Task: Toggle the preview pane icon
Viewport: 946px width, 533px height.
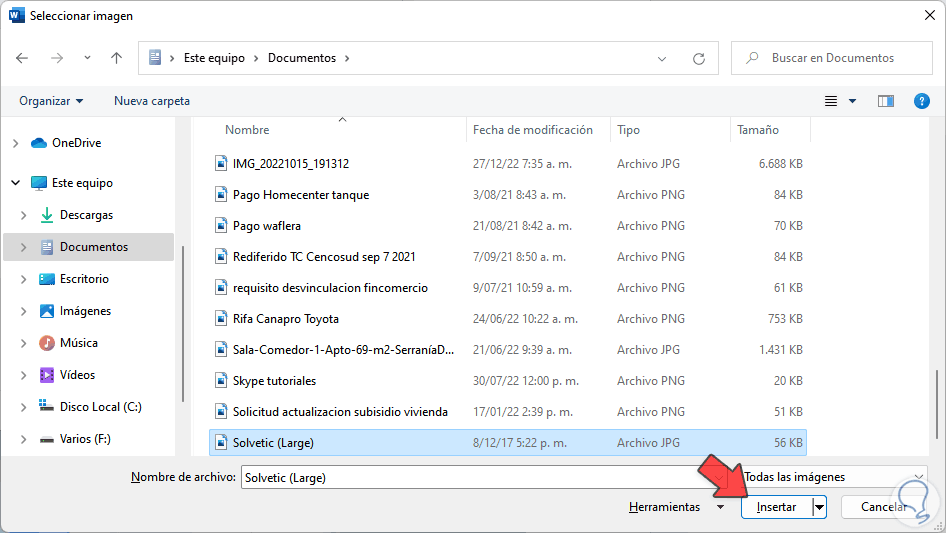Action: click(x=885, y=101)
